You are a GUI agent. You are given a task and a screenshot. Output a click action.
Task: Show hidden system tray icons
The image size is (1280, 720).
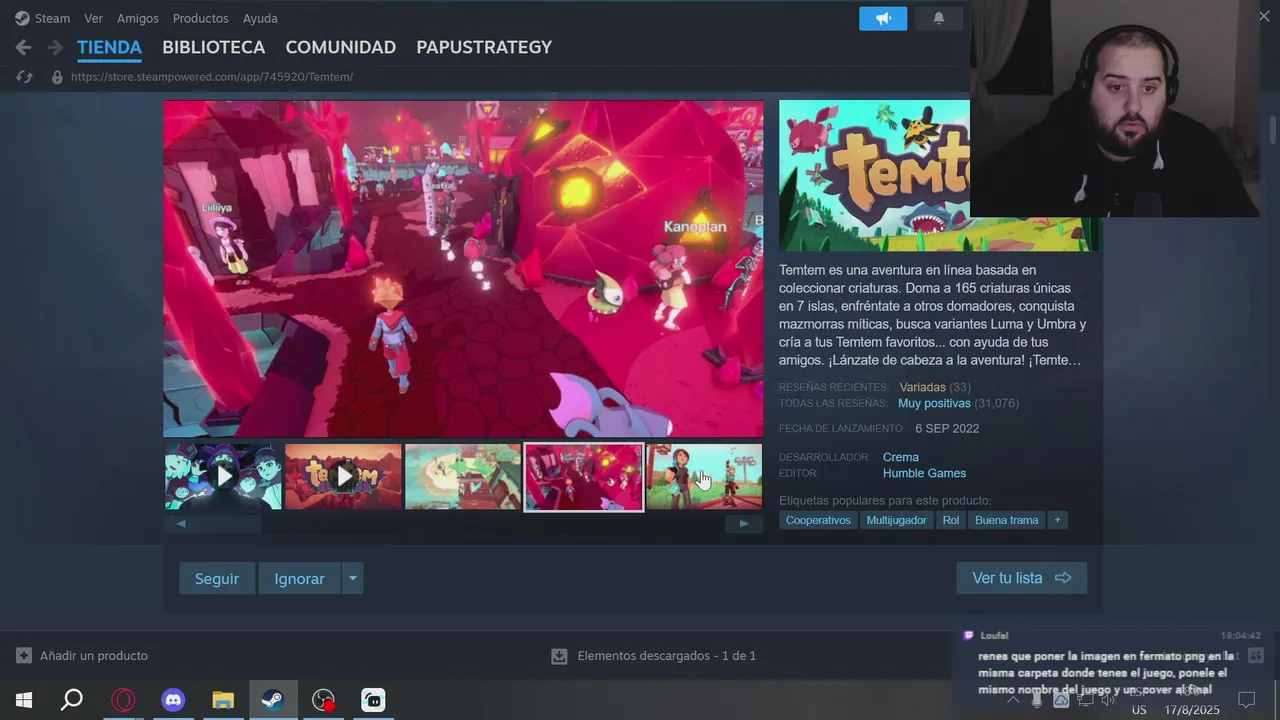tap(1014, 700)
